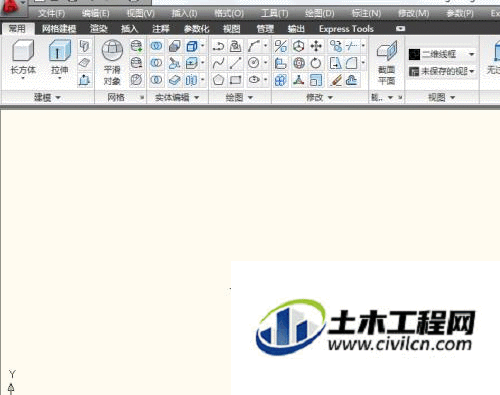Open the 二维线框 visual style dropdown
Viewport: 500px width, 395px height.
pos(442,54)
